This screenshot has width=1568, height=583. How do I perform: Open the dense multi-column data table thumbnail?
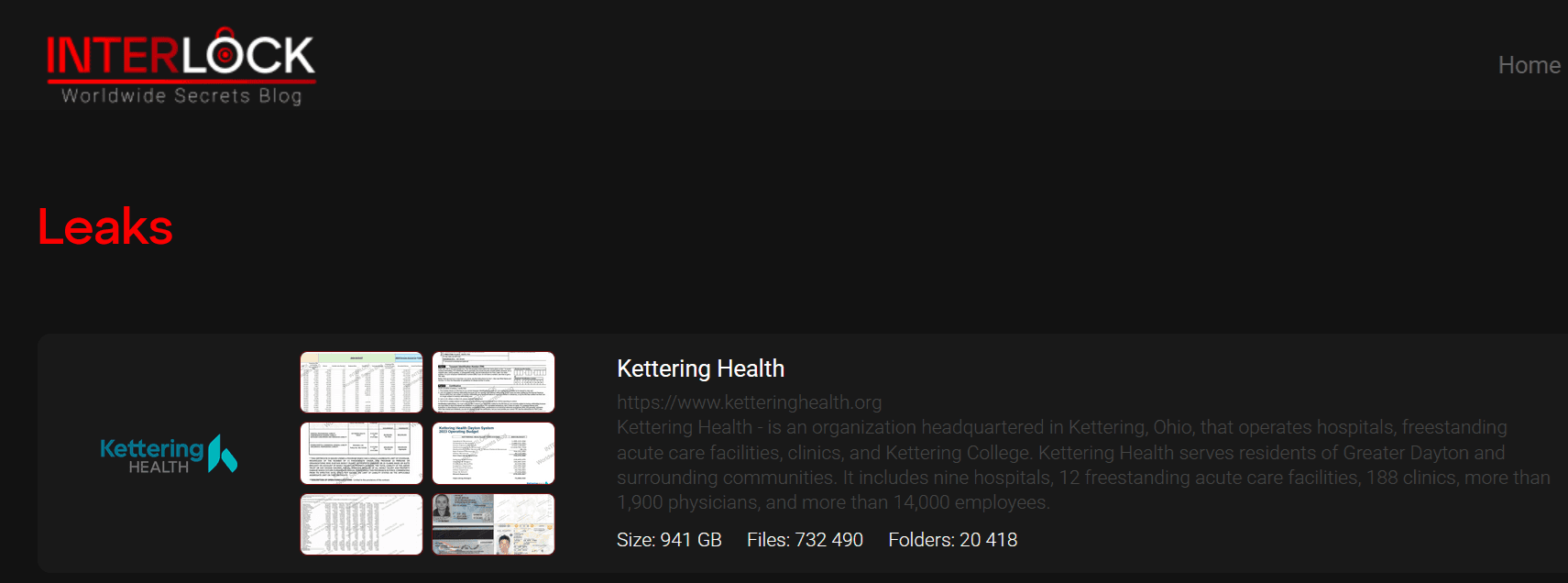point(361,523)
